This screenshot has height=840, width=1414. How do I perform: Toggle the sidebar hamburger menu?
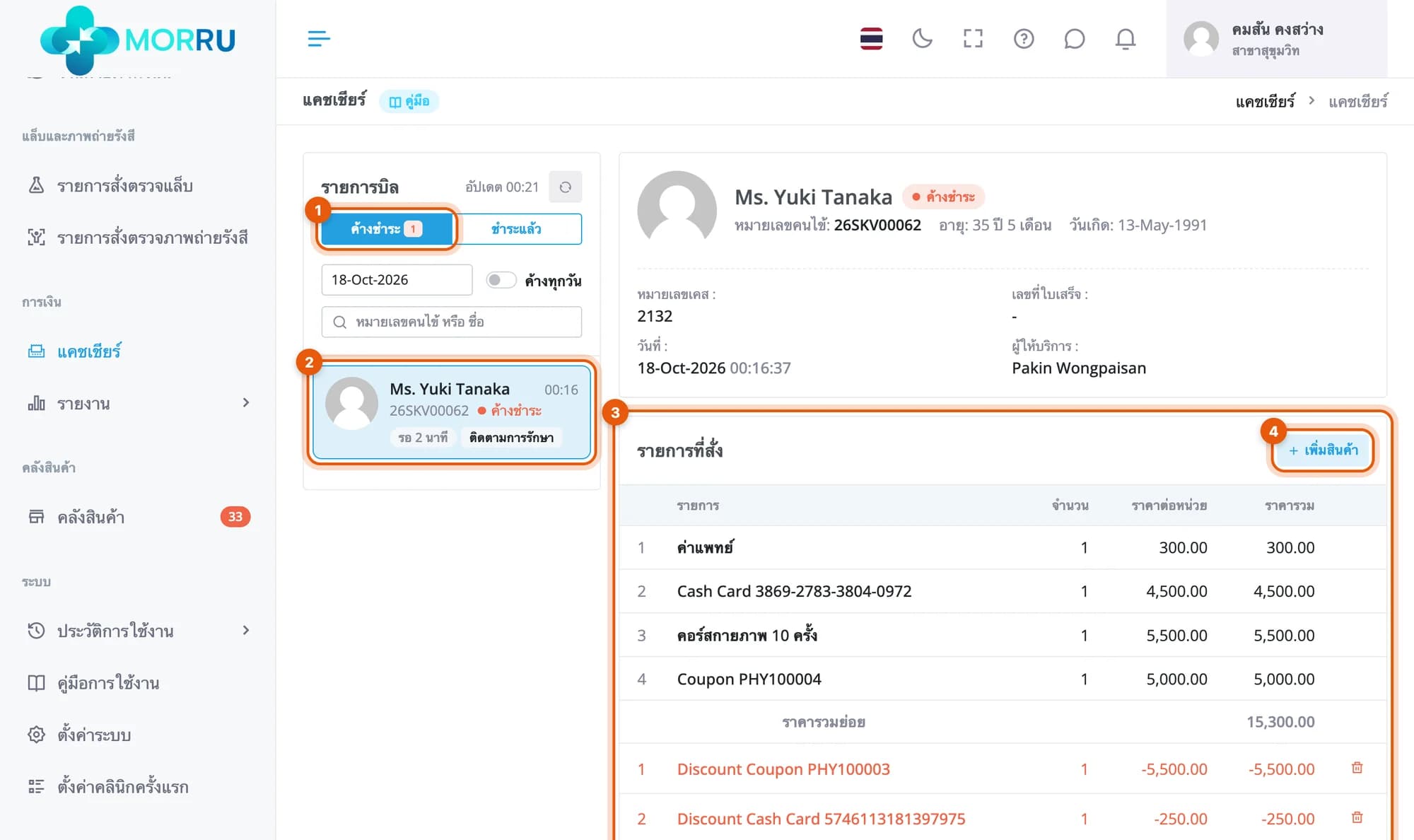(x=319, y=38)
